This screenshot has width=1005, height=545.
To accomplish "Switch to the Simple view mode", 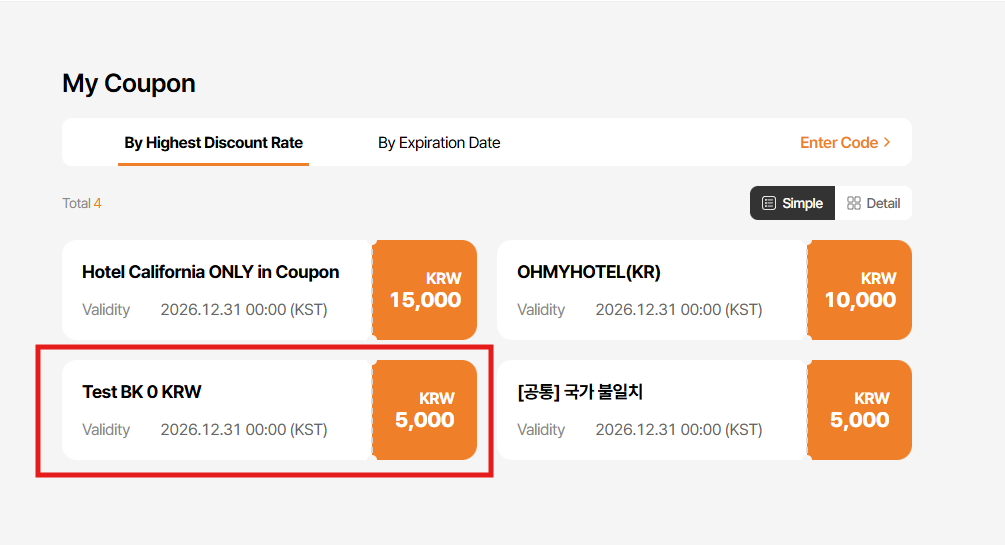I will (792, 203).
